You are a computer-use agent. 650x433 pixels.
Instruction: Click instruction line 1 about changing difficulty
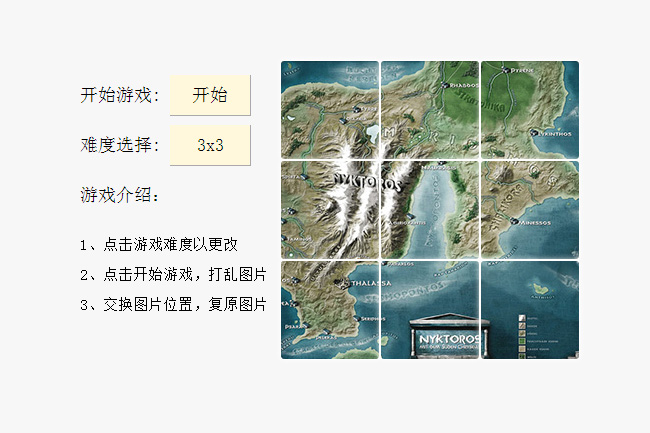point(157,244)
